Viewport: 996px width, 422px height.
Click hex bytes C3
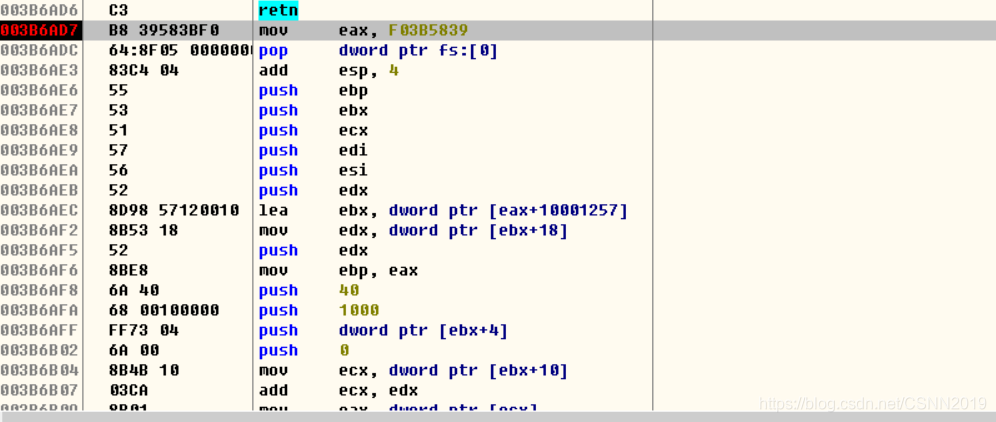(118, 10)
